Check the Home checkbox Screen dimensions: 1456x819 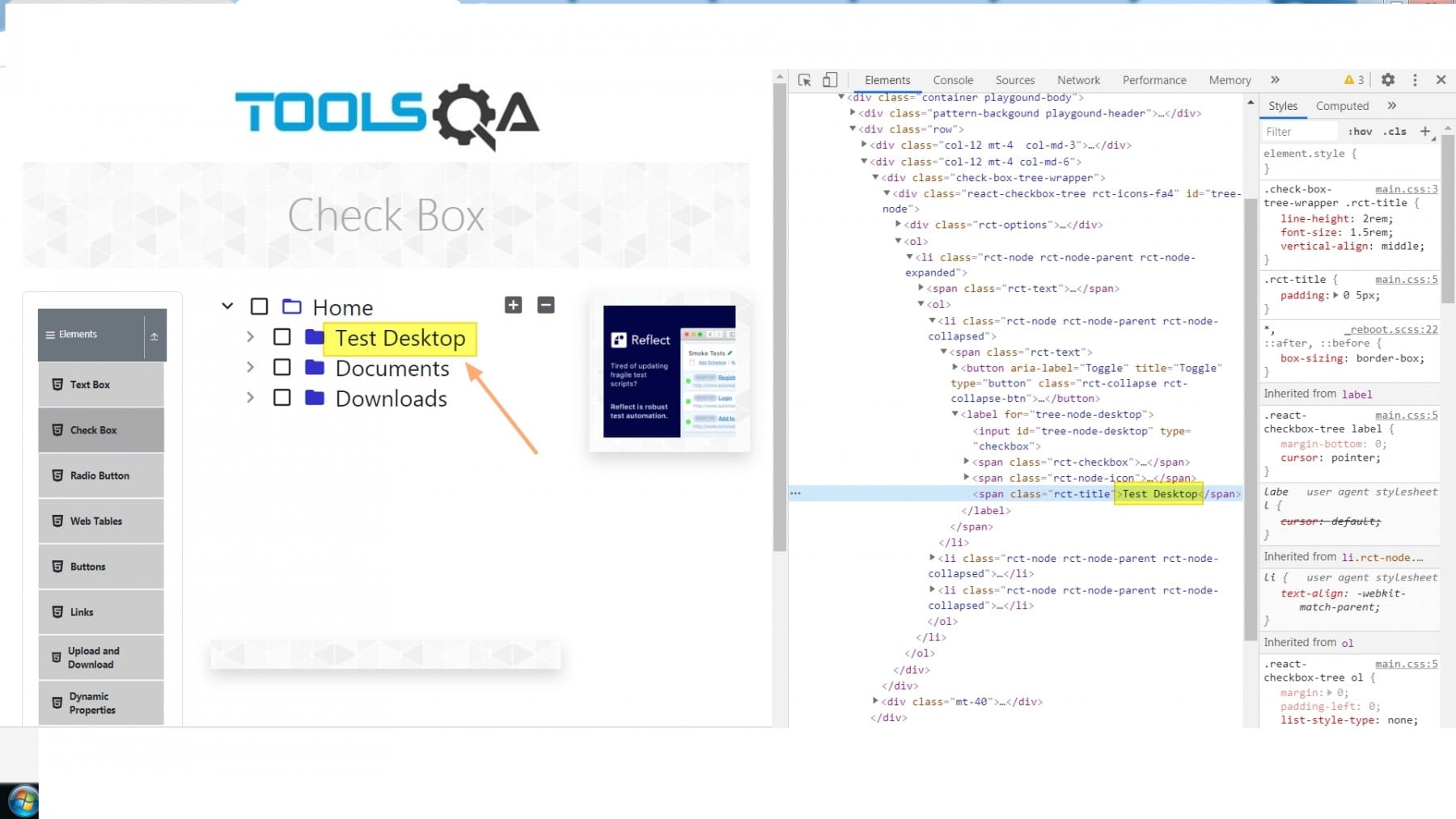[x=259, y=306]
